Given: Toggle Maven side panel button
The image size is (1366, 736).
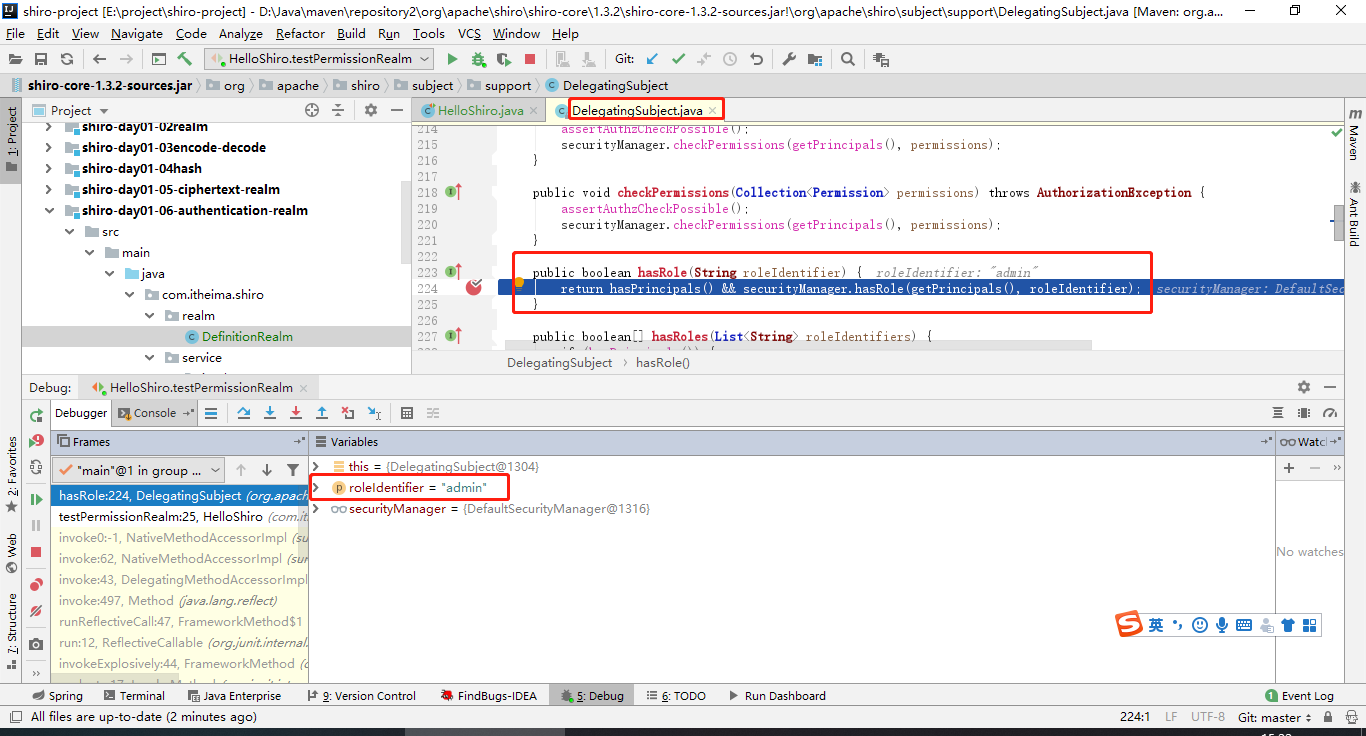Looking at the screenshot, I should (1355, 135).
